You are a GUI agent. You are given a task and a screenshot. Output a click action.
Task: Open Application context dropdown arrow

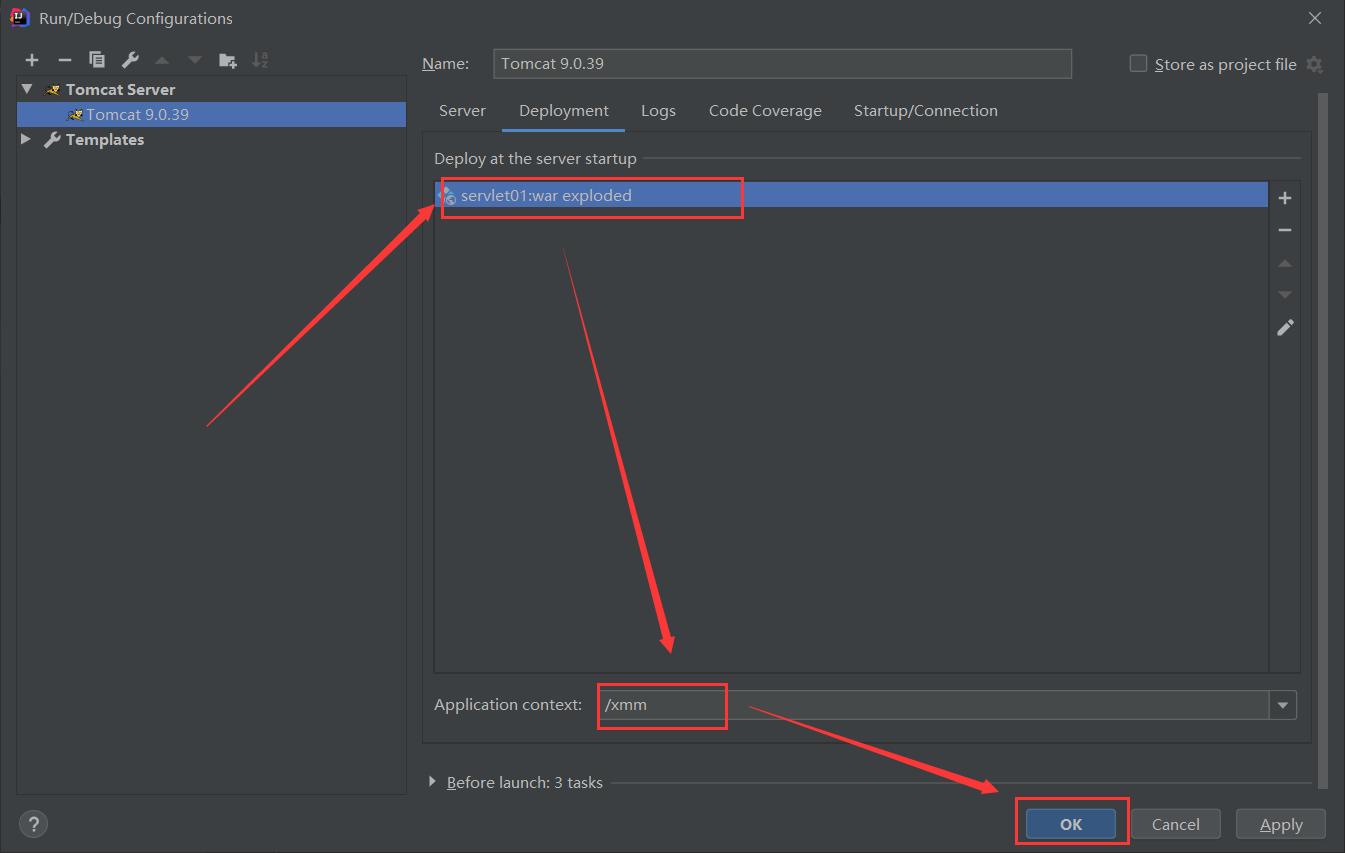click(x=1283, y=705)
